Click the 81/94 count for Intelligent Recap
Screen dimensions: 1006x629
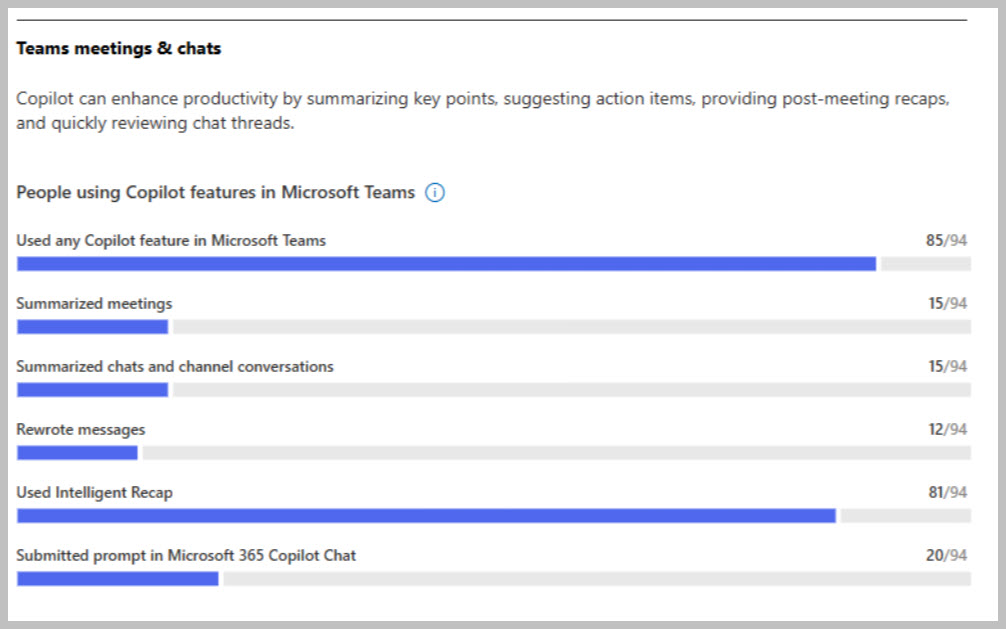pos(946,493)
